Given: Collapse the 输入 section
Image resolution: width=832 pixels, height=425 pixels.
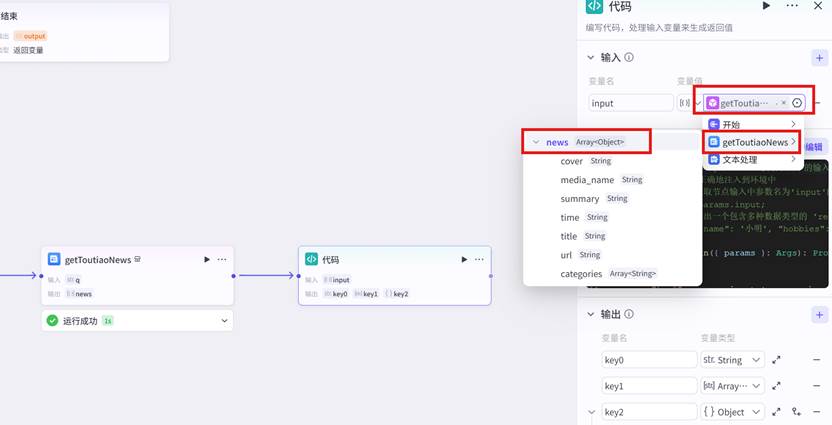Looking at the screenshot, I should click(x=591, y=57).
